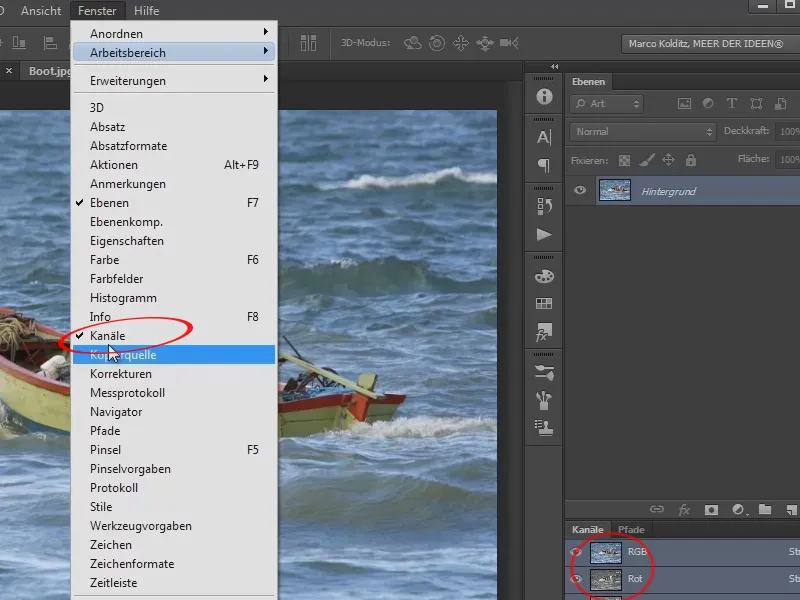Filter layers by adjustment layer icon

[x=708, y=104]
